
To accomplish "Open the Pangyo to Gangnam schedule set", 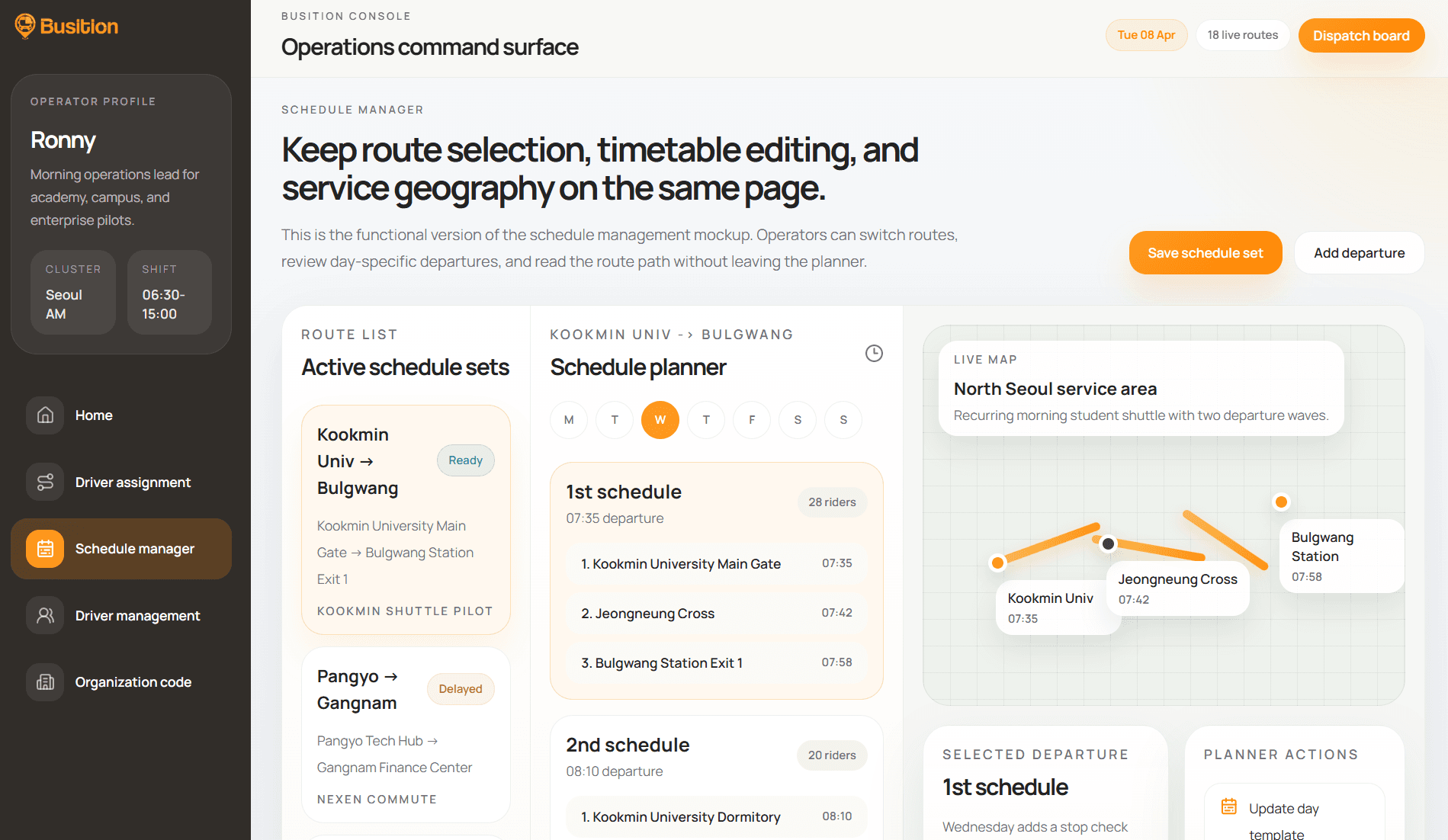I will click(x=406, y=734).
